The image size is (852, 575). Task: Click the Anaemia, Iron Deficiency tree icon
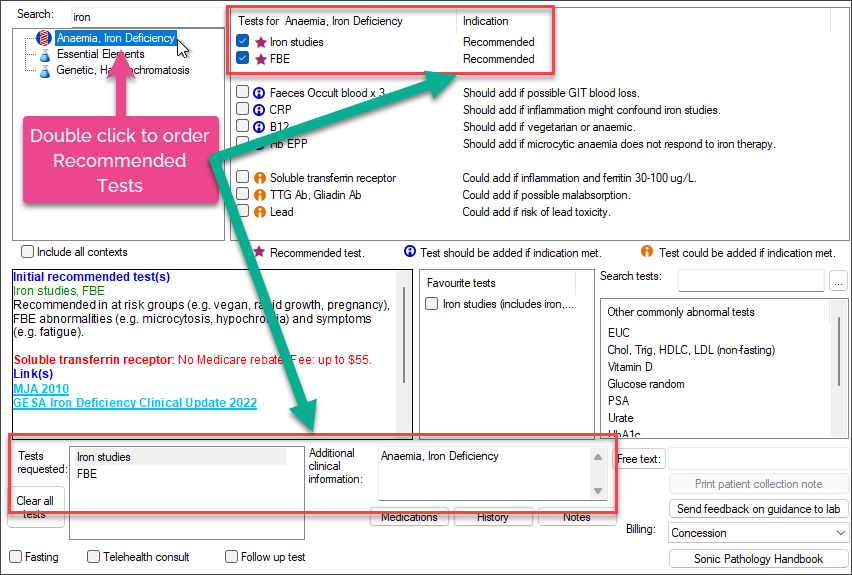(43, 38)
